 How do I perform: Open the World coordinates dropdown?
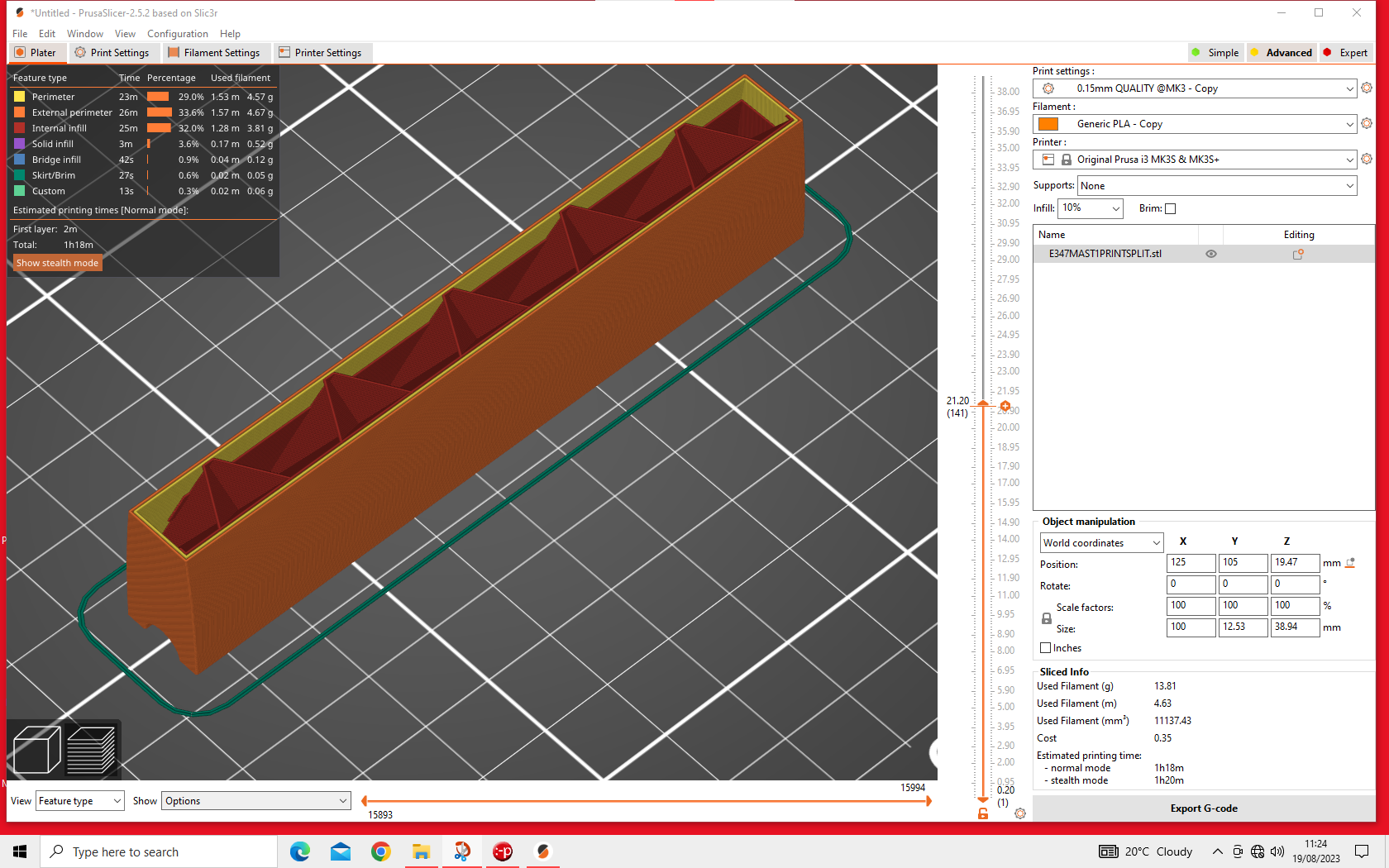click(x=1101, y=543)
